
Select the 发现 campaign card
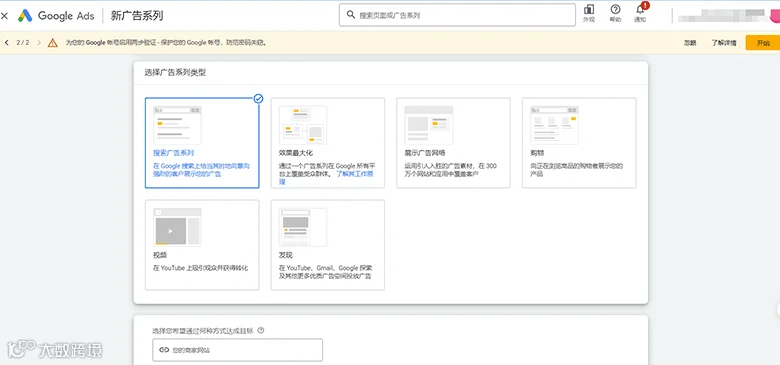pyautogui.click(x=328, y=245)
